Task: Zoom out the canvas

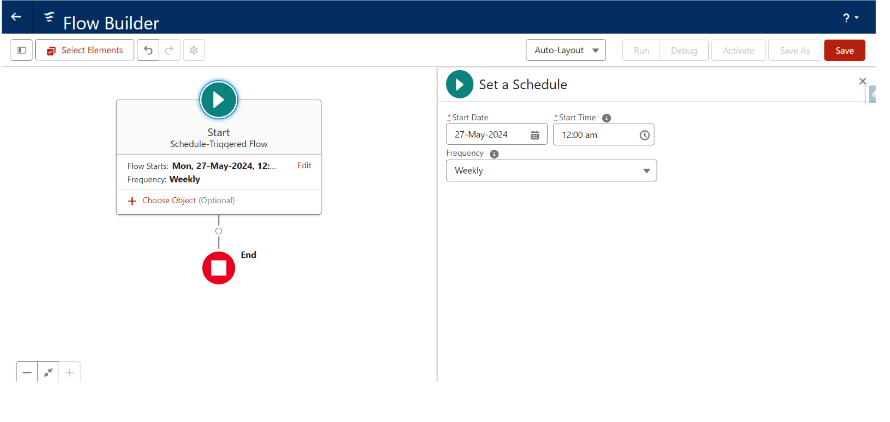Action: point(27,373)
